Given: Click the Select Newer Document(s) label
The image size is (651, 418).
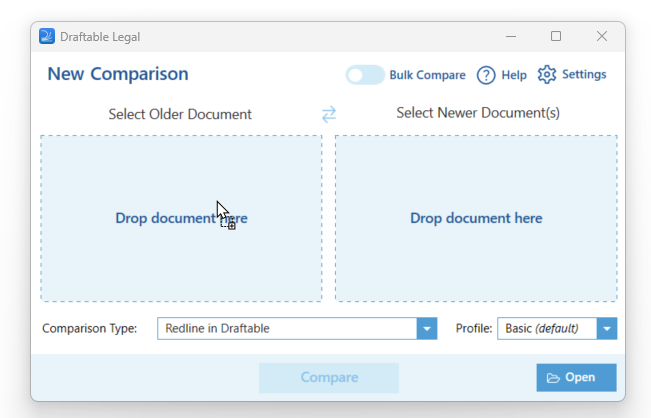Looking at the screenshot, I should [478, 113].
